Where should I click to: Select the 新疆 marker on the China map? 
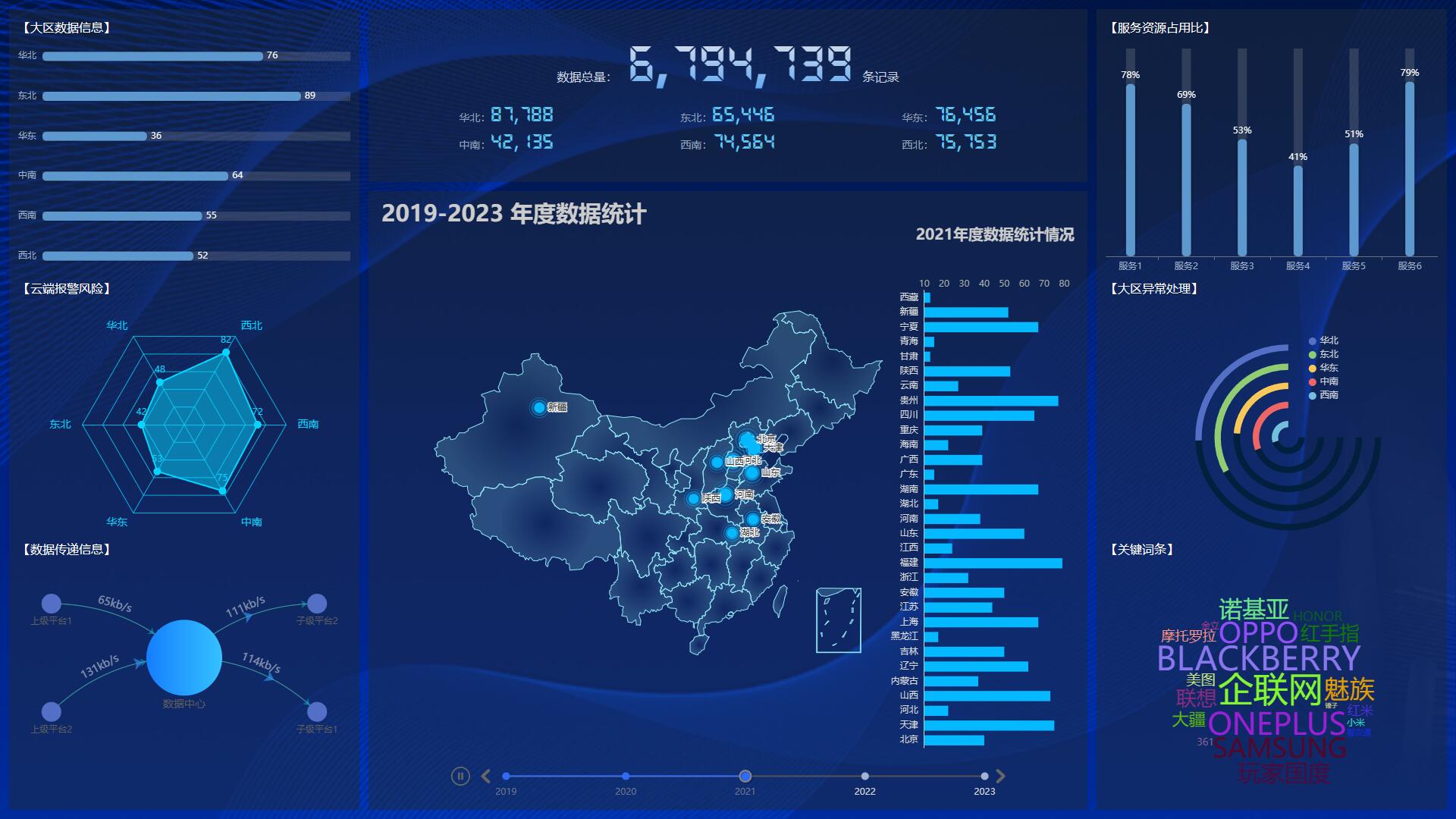540,406
